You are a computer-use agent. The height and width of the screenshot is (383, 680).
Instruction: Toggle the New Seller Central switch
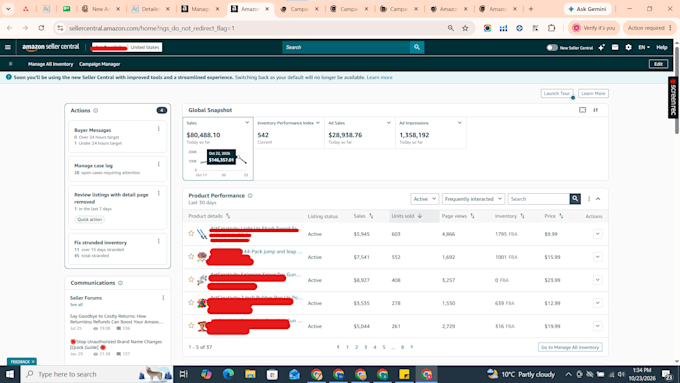point(552,47)
